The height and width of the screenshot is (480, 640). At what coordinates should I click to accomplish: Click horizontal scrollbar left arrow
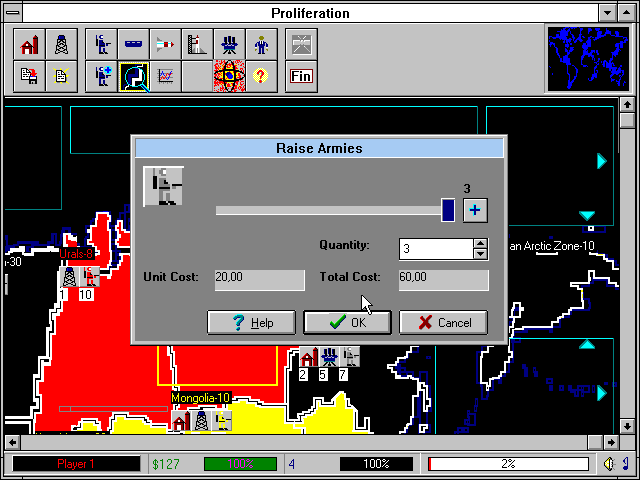tap(12, 442)
